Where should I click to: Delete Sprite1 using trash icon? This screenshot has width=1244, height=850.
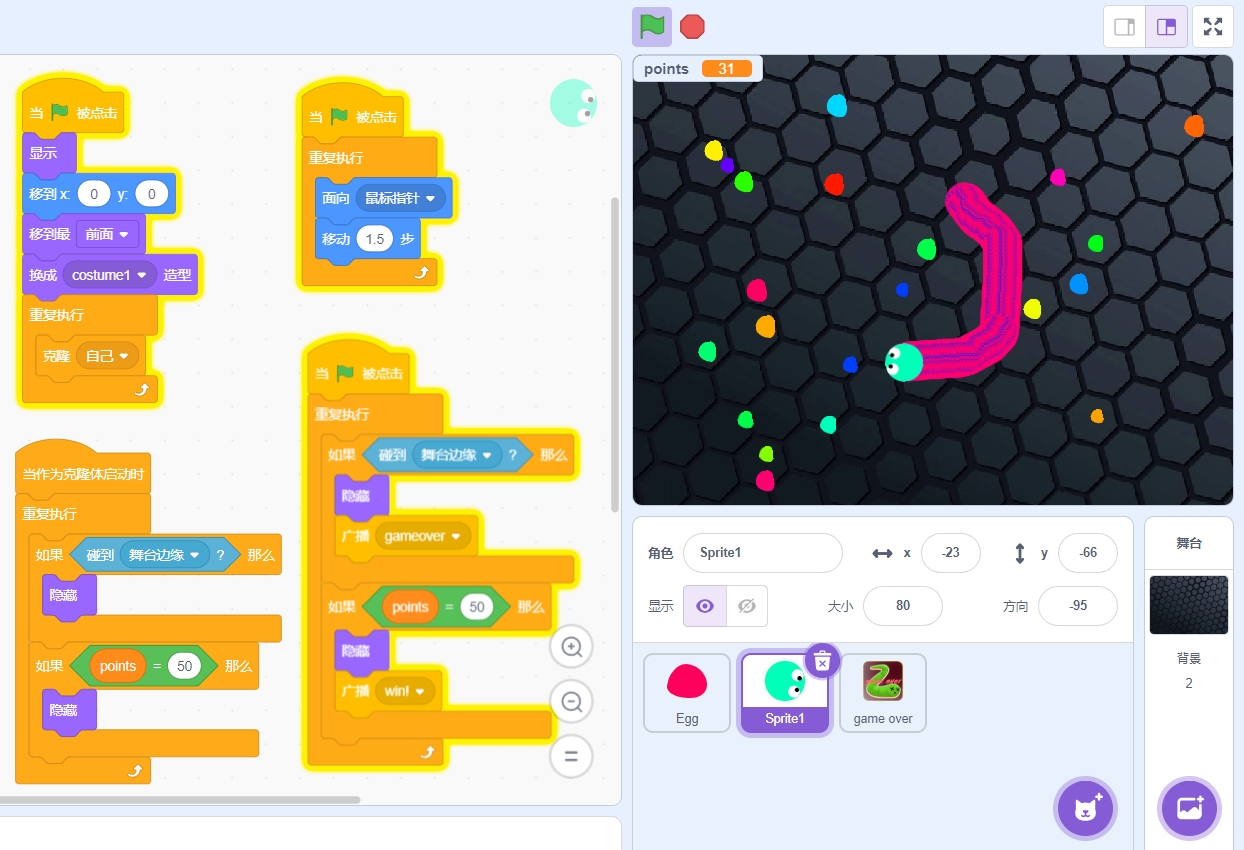coord(822,661)
